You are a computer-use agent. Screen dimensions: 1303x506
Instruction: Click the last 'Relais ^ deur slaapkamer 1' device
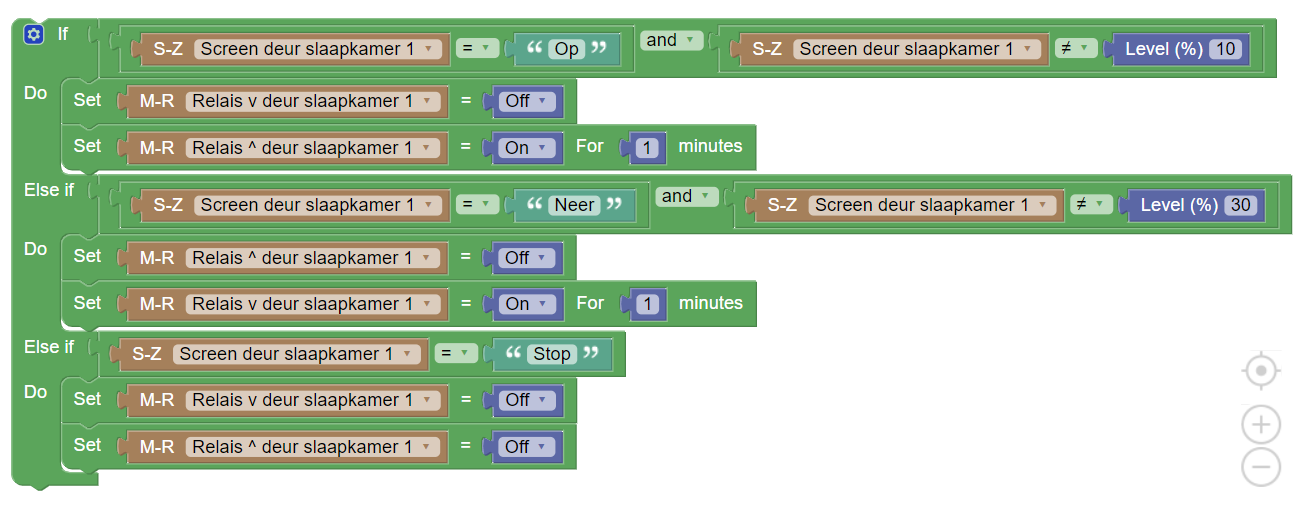[x=311, y=447]
